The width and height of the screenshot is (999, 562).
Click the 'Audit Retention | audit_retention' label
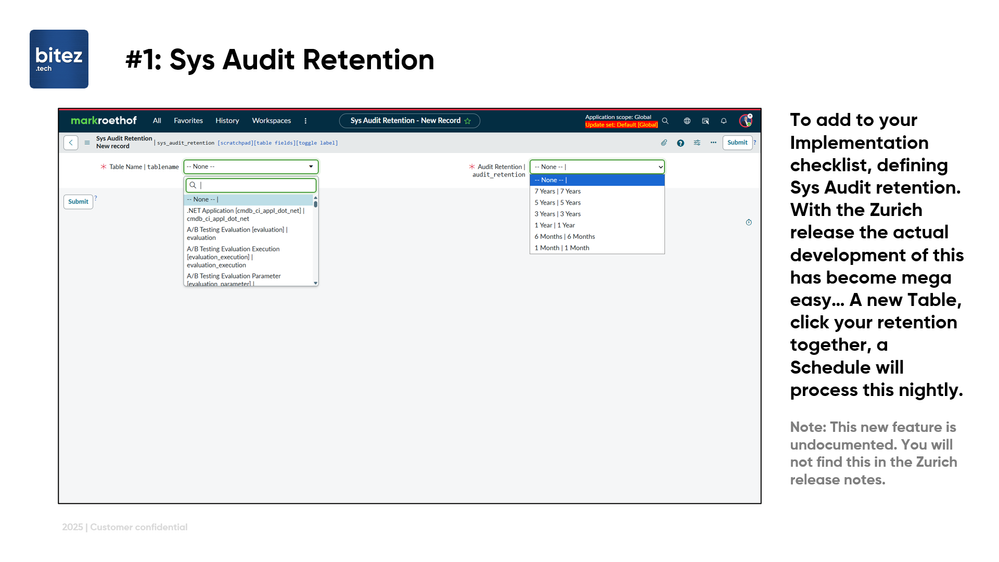[500, 170]
